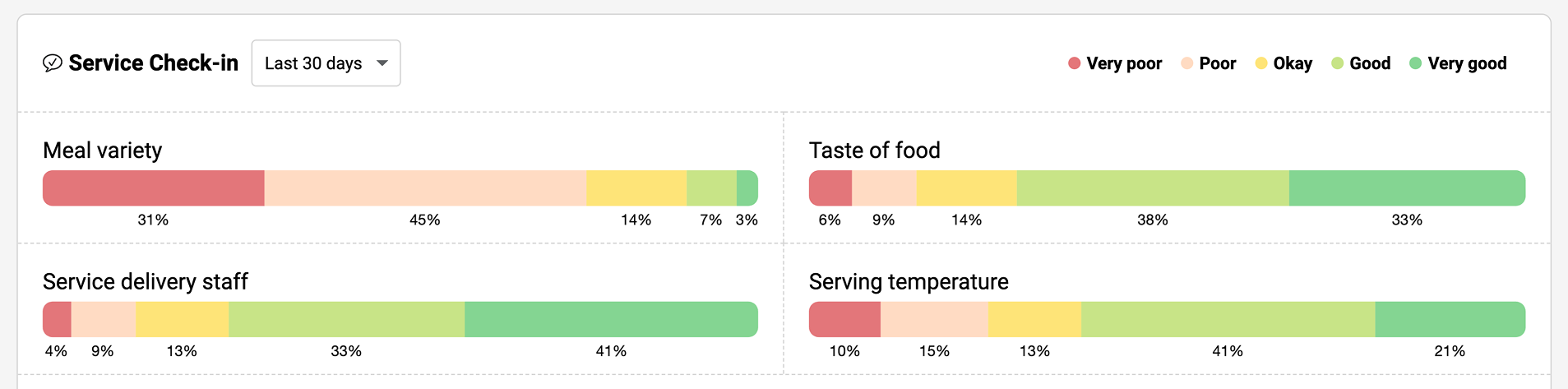
Task: Click the Very poor red legend dot
Action: click(1074, 63)
